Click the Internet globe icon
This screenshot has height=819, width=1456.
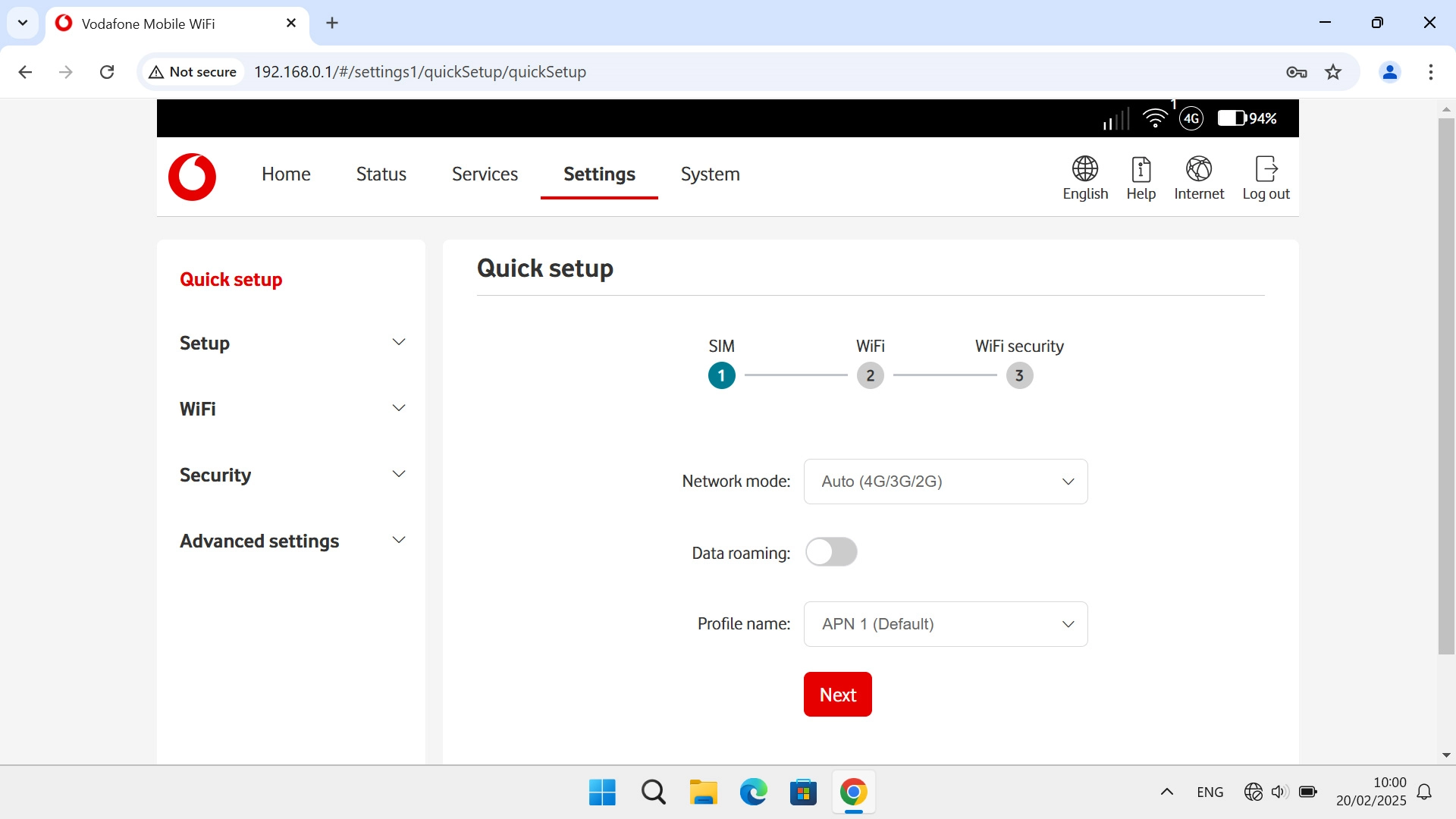pos(1198,168)
